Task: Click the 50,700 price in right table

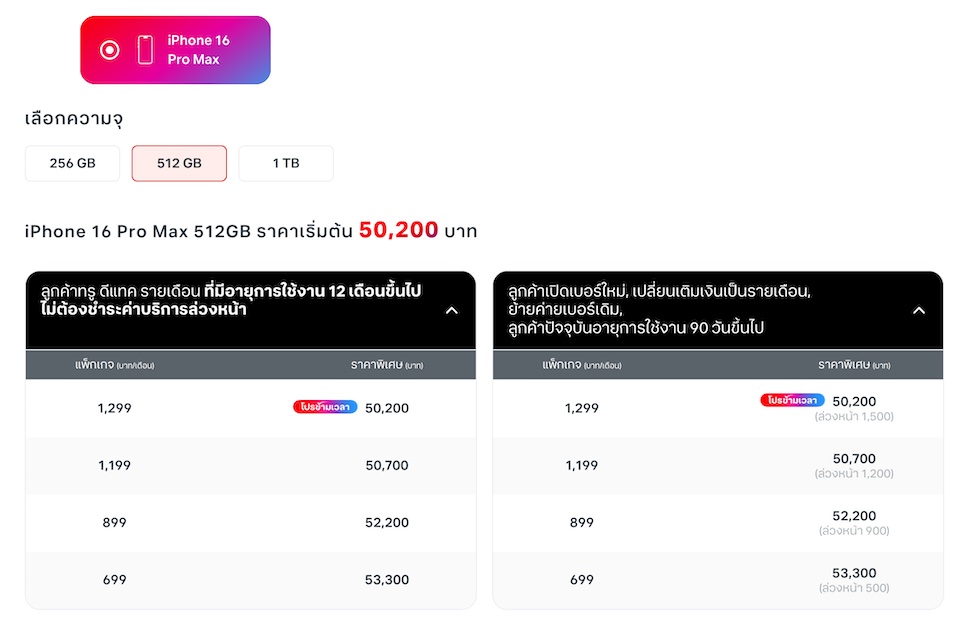Action: coord(854,459)
